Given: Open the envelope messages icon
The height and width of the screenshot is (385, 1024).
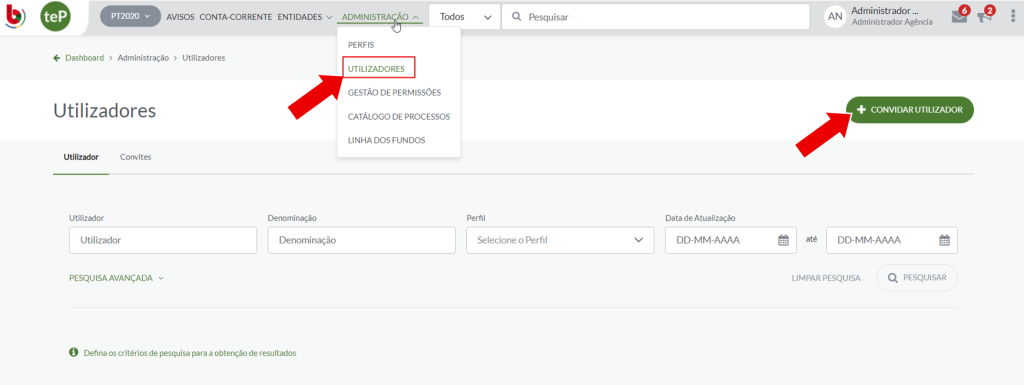Looking at the screenshot, I should (x=959, y=17).
